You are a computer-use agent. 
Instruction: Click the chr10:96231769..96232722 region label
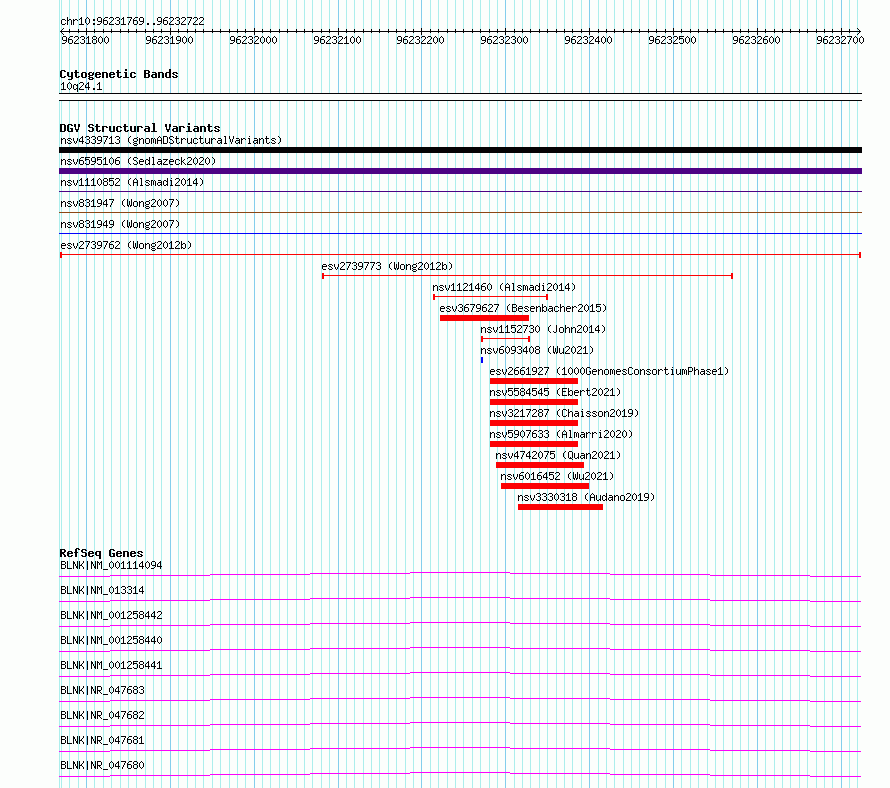coord(132,21)
